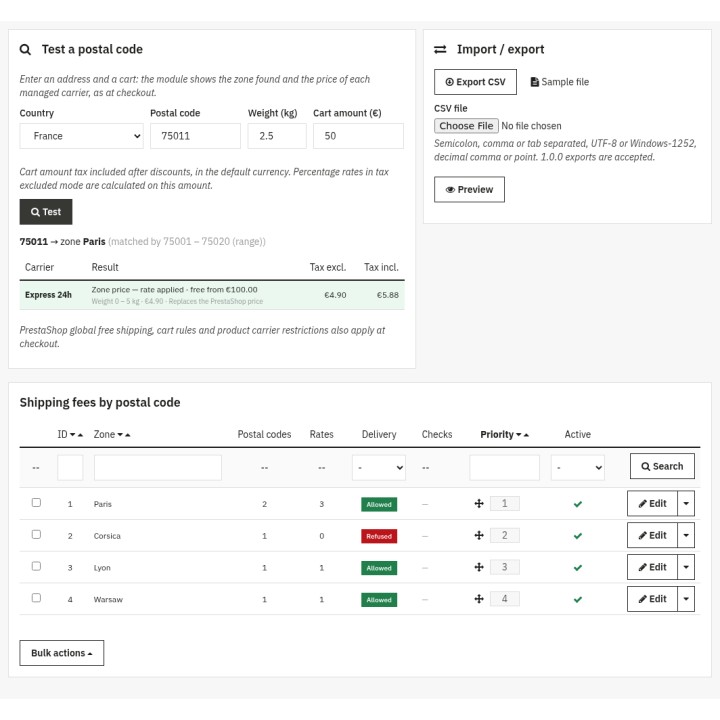Viewport: 720px width, 720px height.
Task: Click the dark Test button
Action: pos(46,212)
